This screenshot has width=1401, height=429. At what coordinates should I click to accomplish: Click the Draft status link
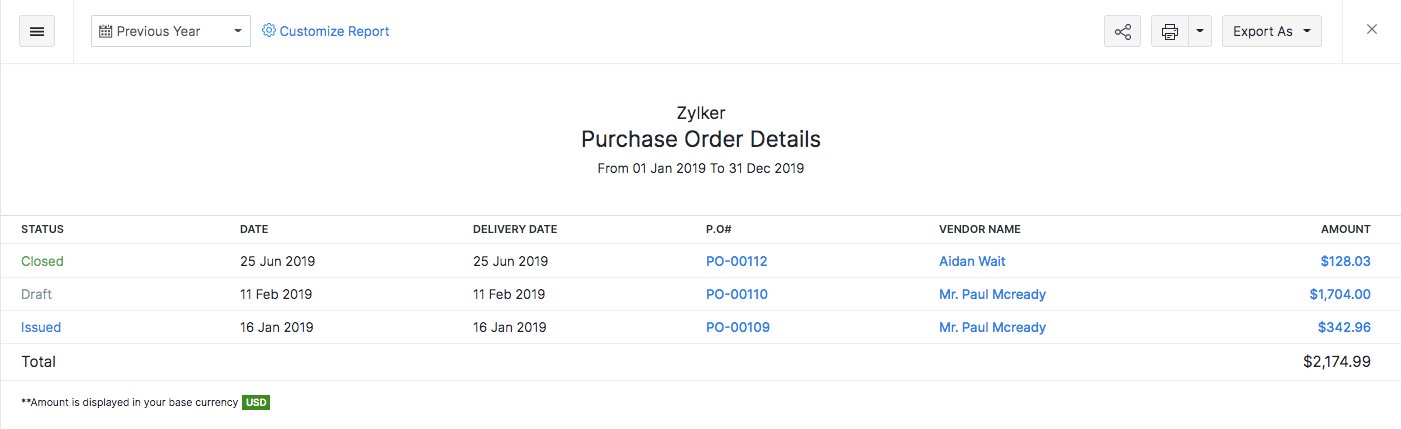36,294
